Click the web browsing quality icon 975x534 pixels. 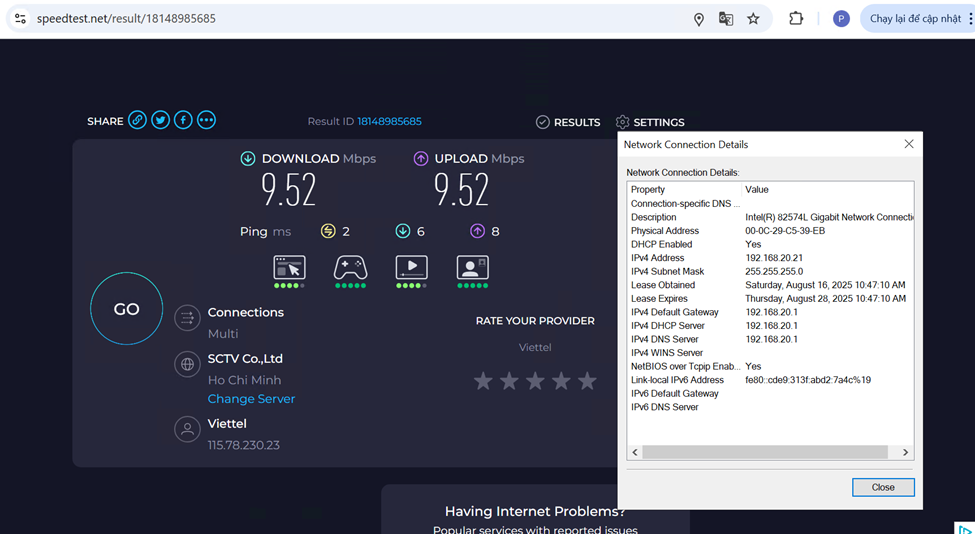click(289, 267)
